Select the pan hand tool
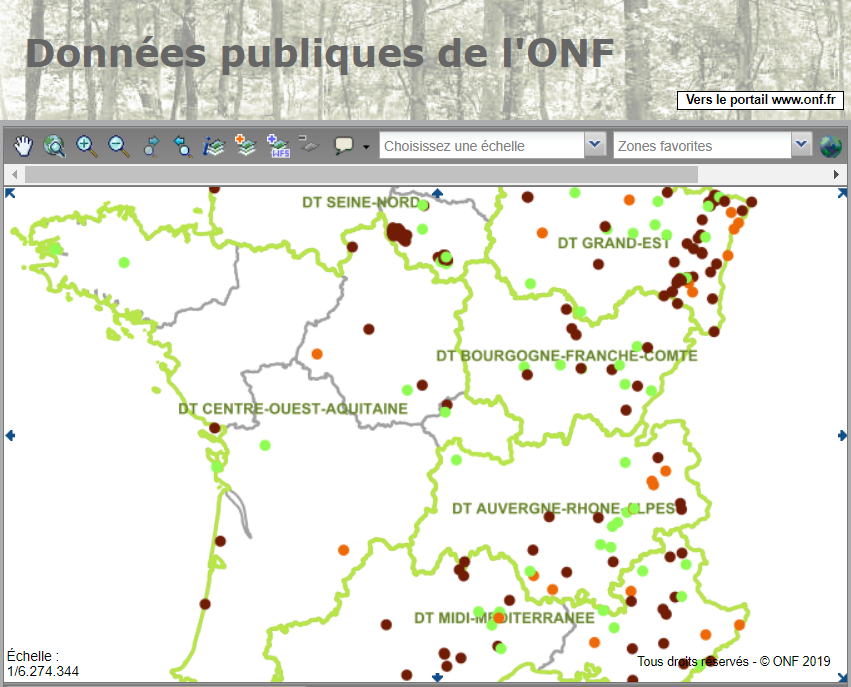The width and height of the screenshot is (851, 687). [x=23, y=146]
